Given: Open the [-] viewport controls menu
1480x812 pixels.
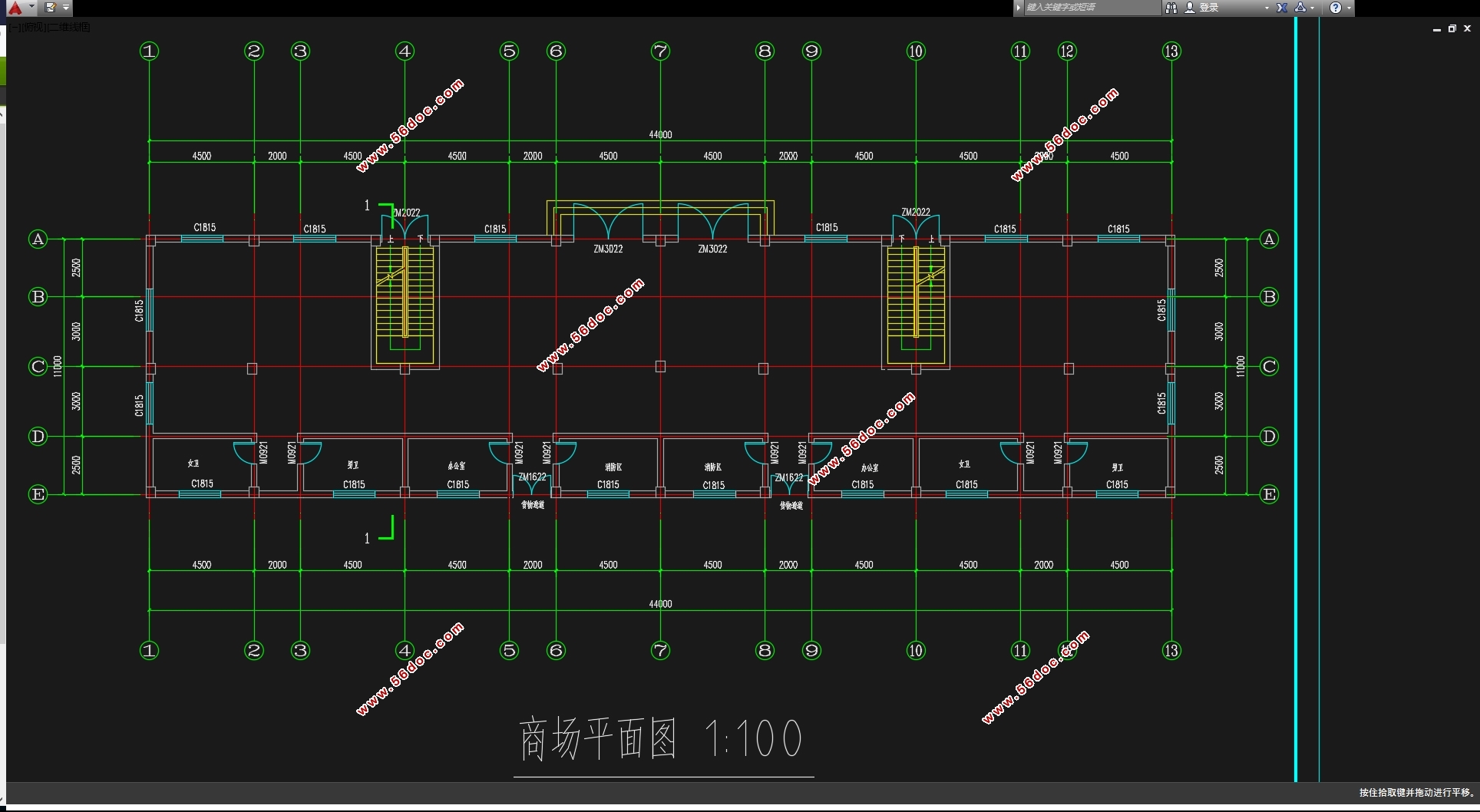Looking at the screenshot, I should [13, 28].
